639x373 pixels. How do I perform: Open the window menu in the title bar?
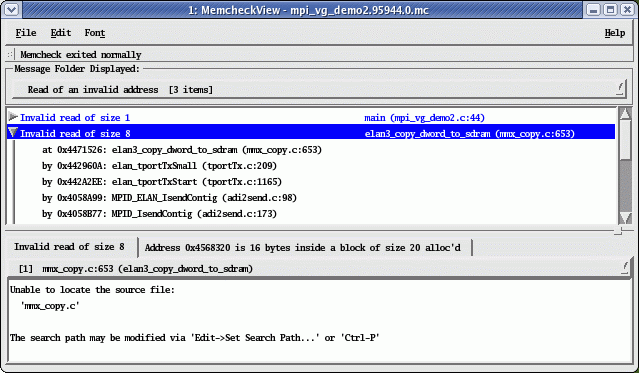[11, 9]
